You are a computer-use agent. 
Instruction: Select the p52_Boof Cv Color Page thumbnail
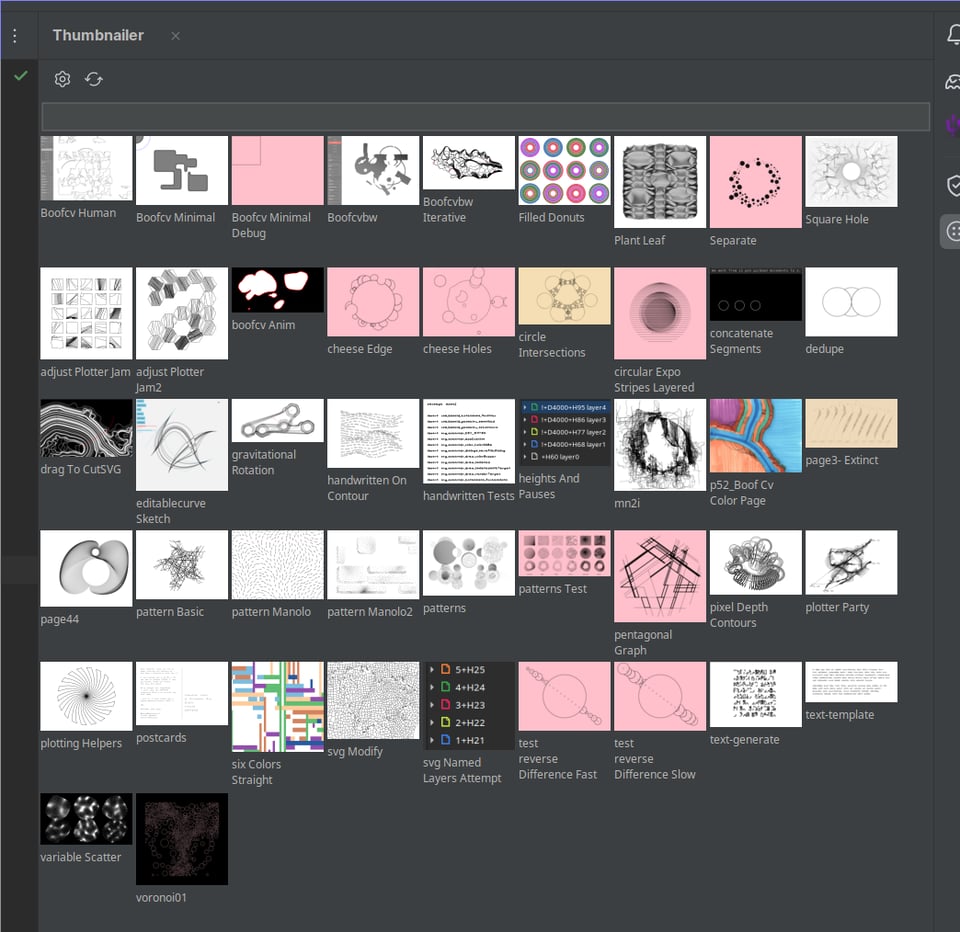click(755, 436)
